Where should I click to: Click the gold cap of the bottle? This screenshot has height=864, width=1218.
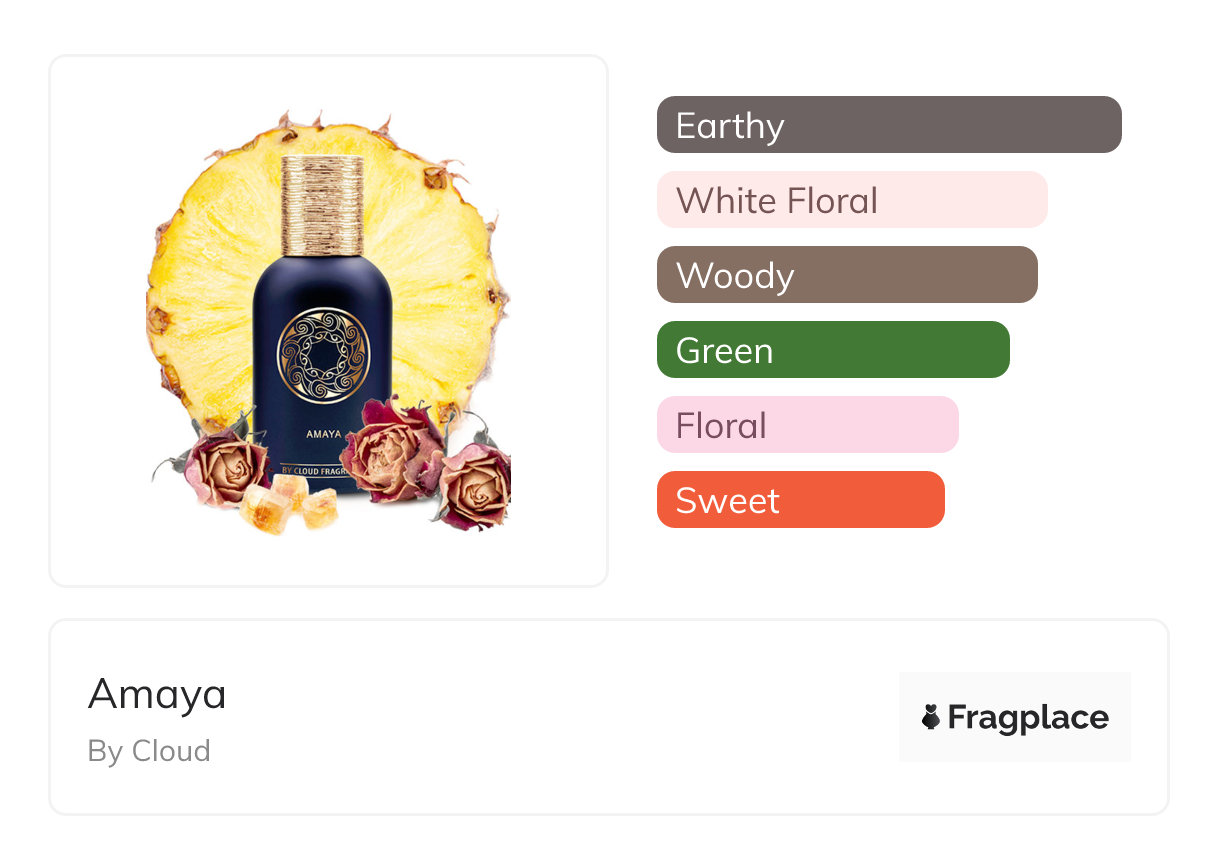(x=322, y=203)
